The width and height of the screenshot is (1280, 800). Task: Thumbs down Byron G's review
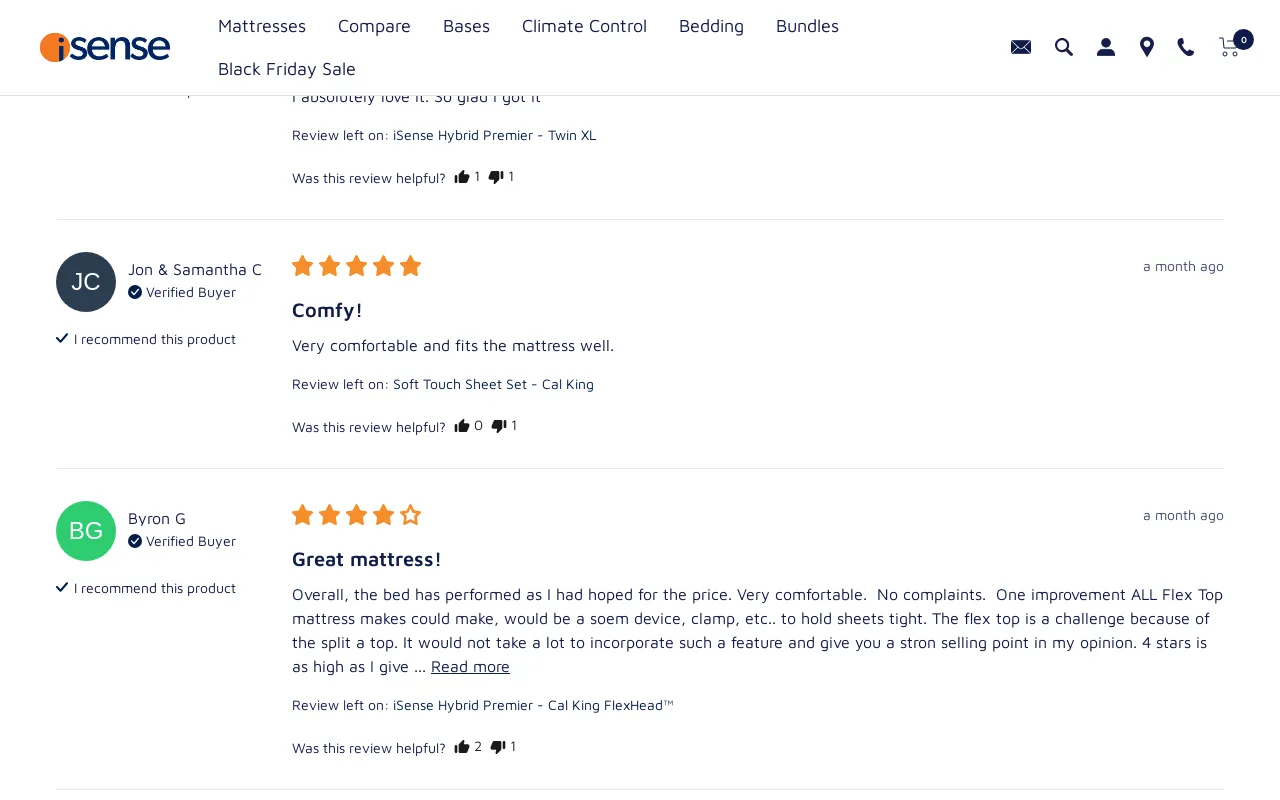point(498,747)
